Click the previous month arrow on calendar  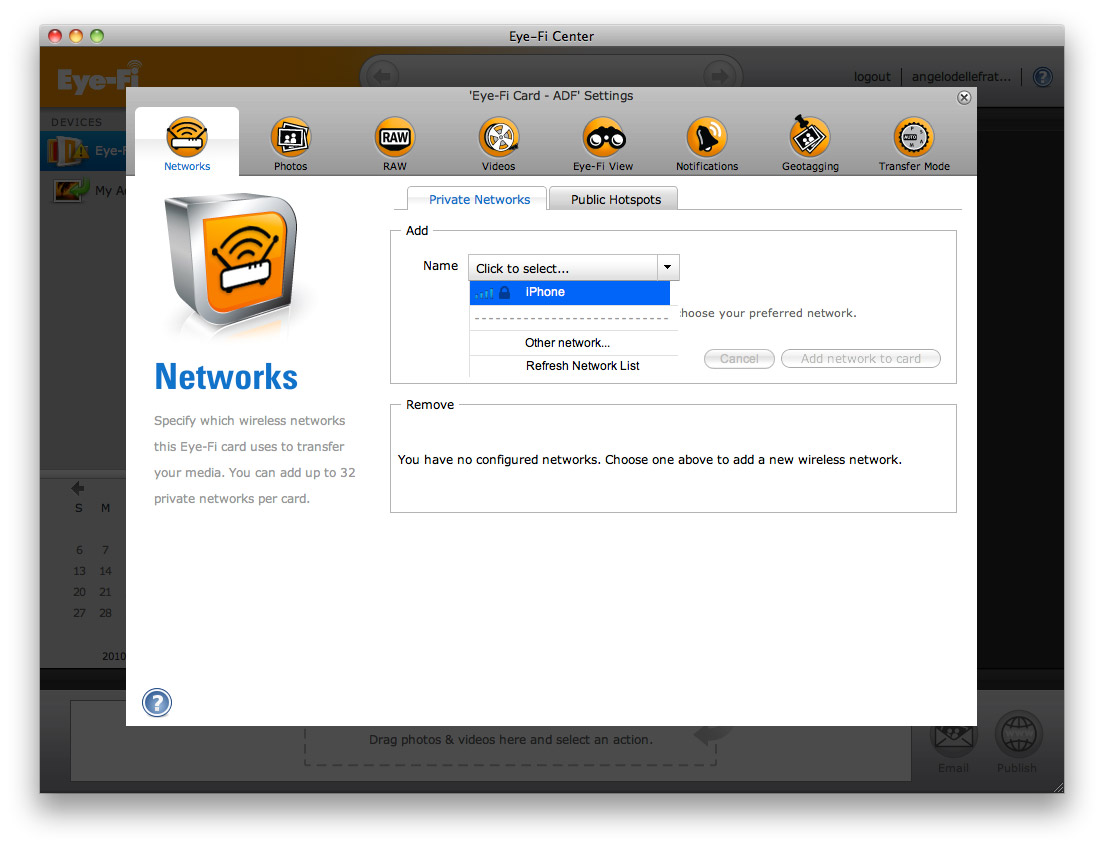pyautogui.click(x=77, y=487)
